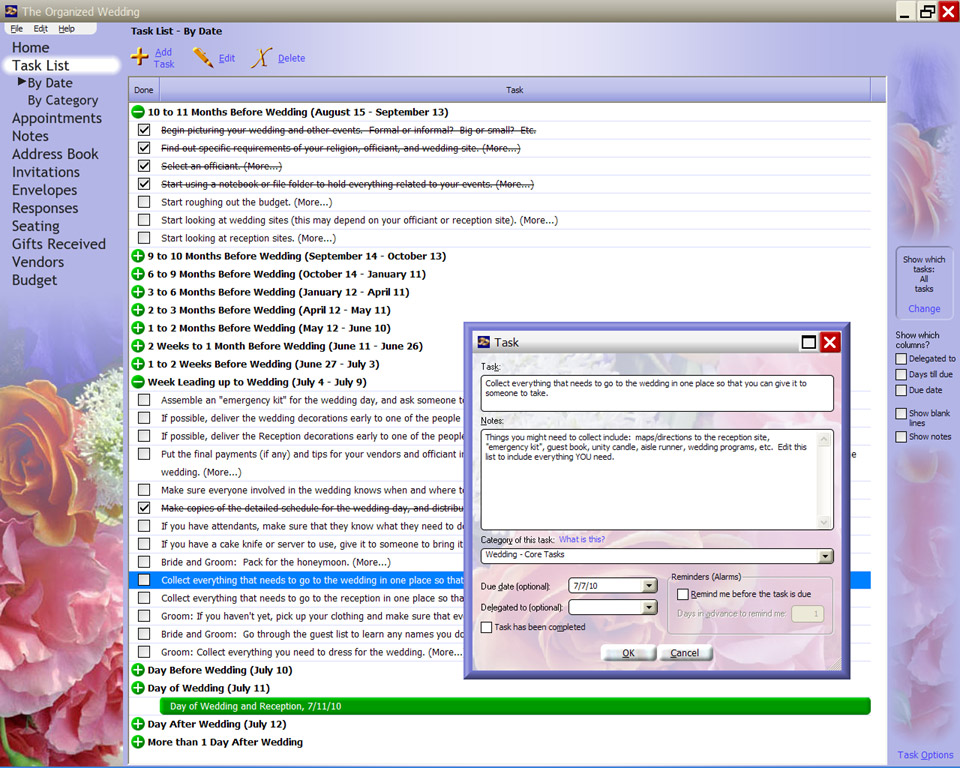Click the Done column header
This screenshot has width=960, height=768.
point(144,90)
